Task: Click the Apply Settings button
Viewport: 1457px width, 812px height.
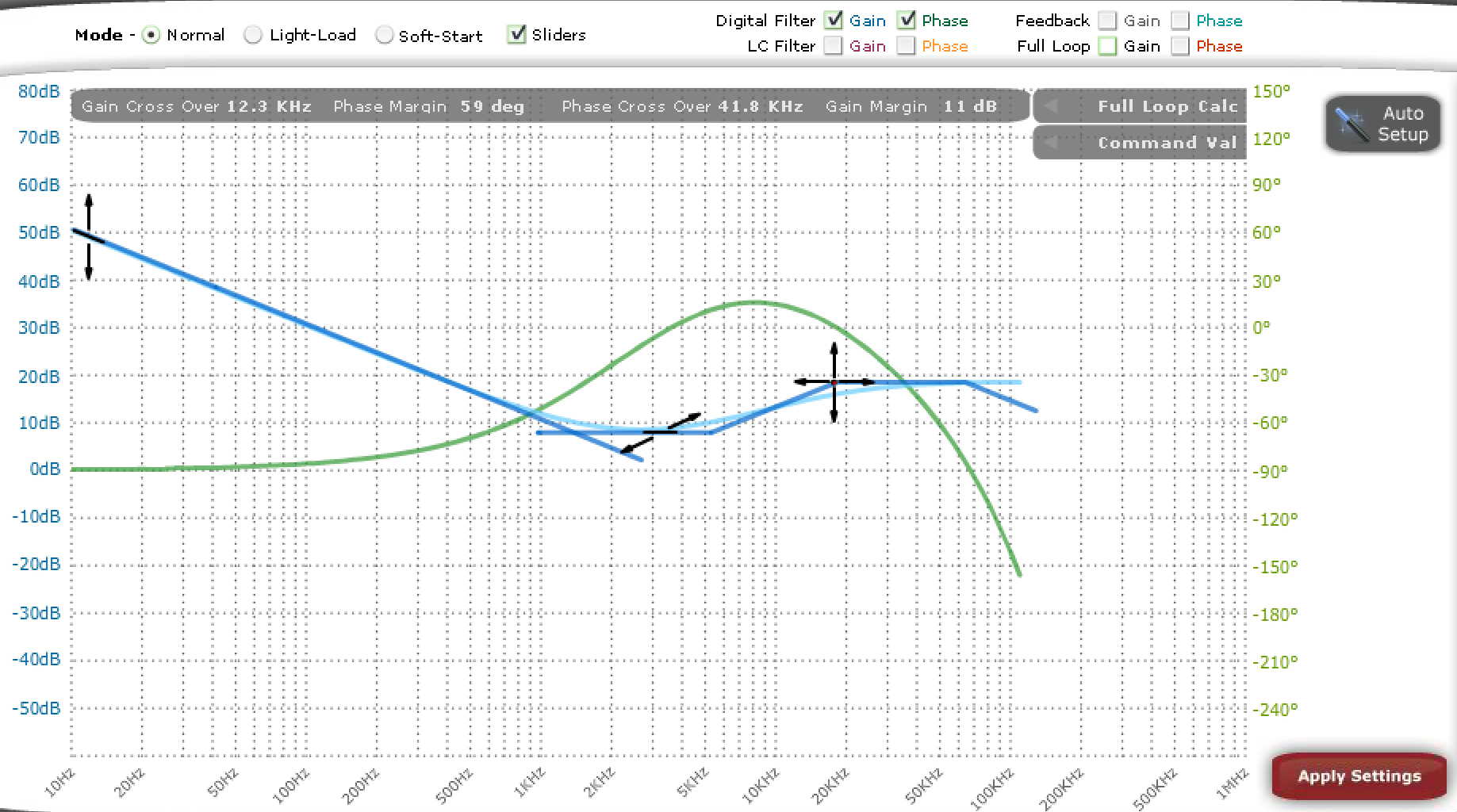Action: point(1359,776)
